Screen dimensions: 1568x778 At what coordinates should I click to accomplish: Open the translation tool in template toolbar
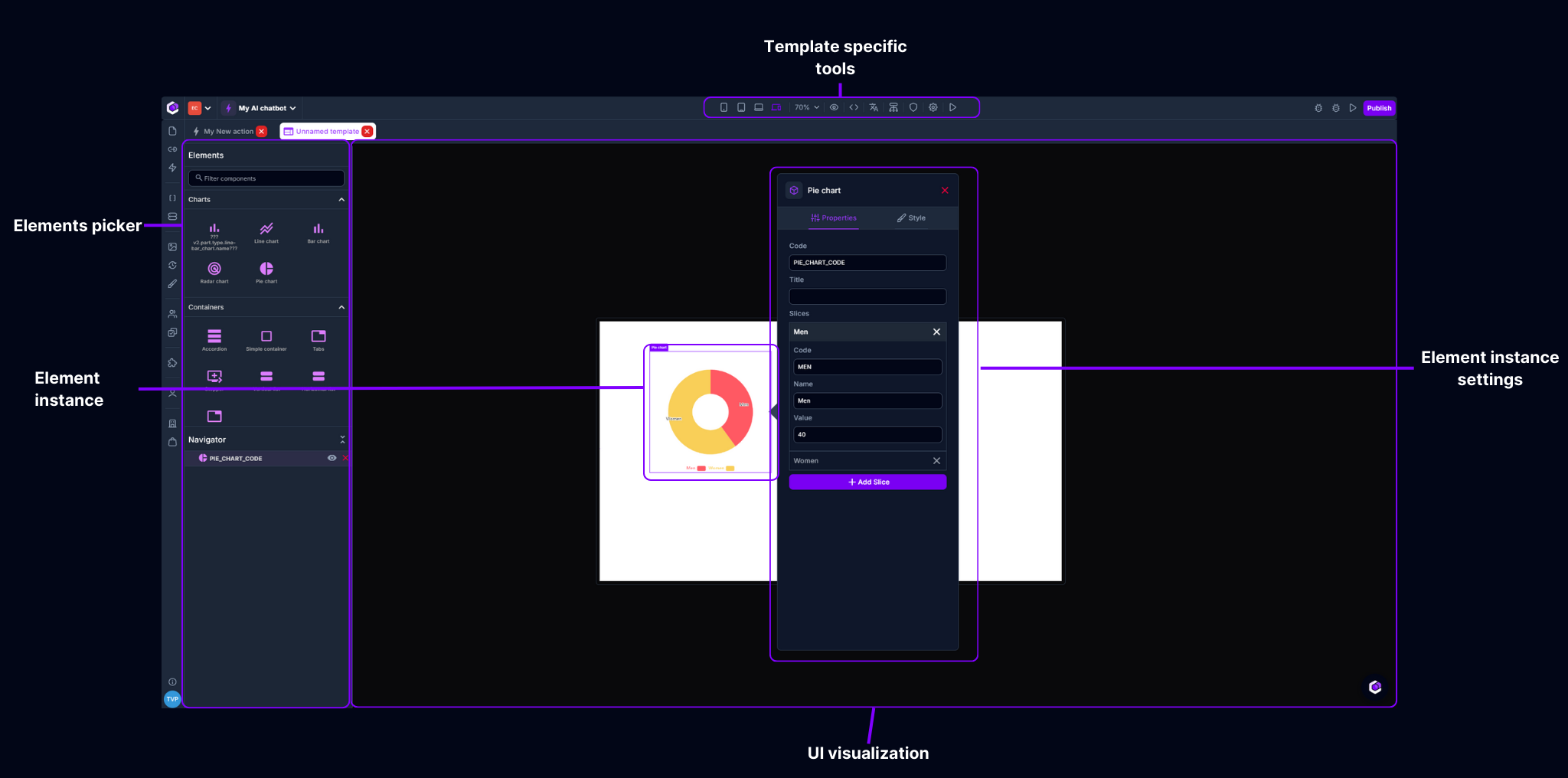[x=874, y=107]
